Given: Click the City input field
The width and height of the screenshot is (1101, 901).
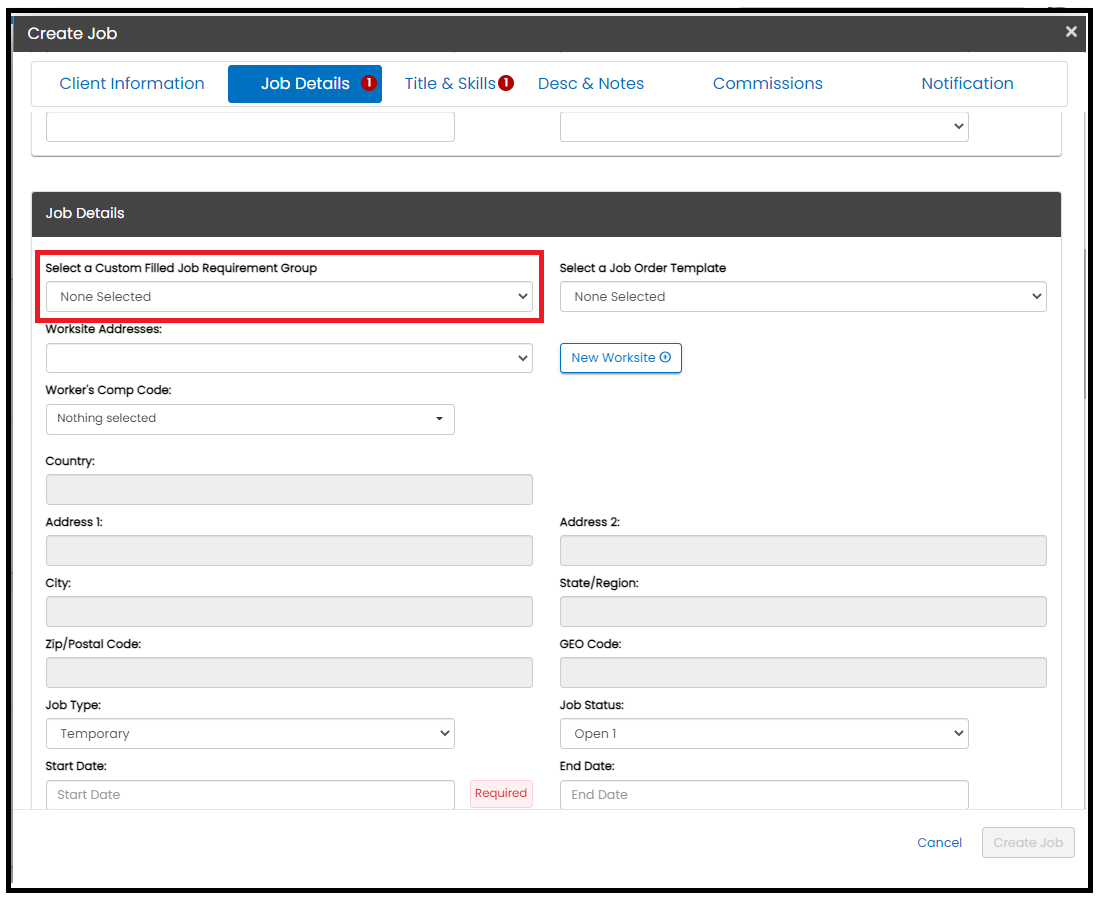Looking at the screenshot, I should [x=289, y=611].
